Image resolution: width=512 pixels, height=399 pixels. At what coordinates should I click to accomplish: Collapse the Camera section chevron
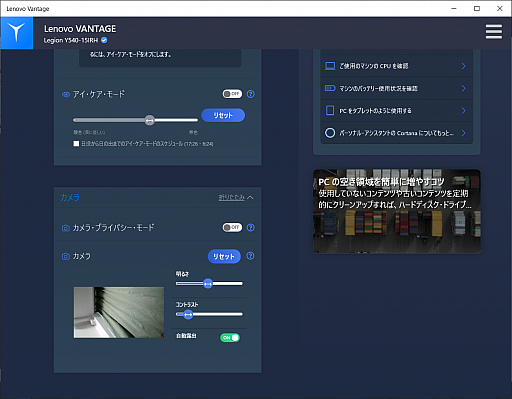250,197
